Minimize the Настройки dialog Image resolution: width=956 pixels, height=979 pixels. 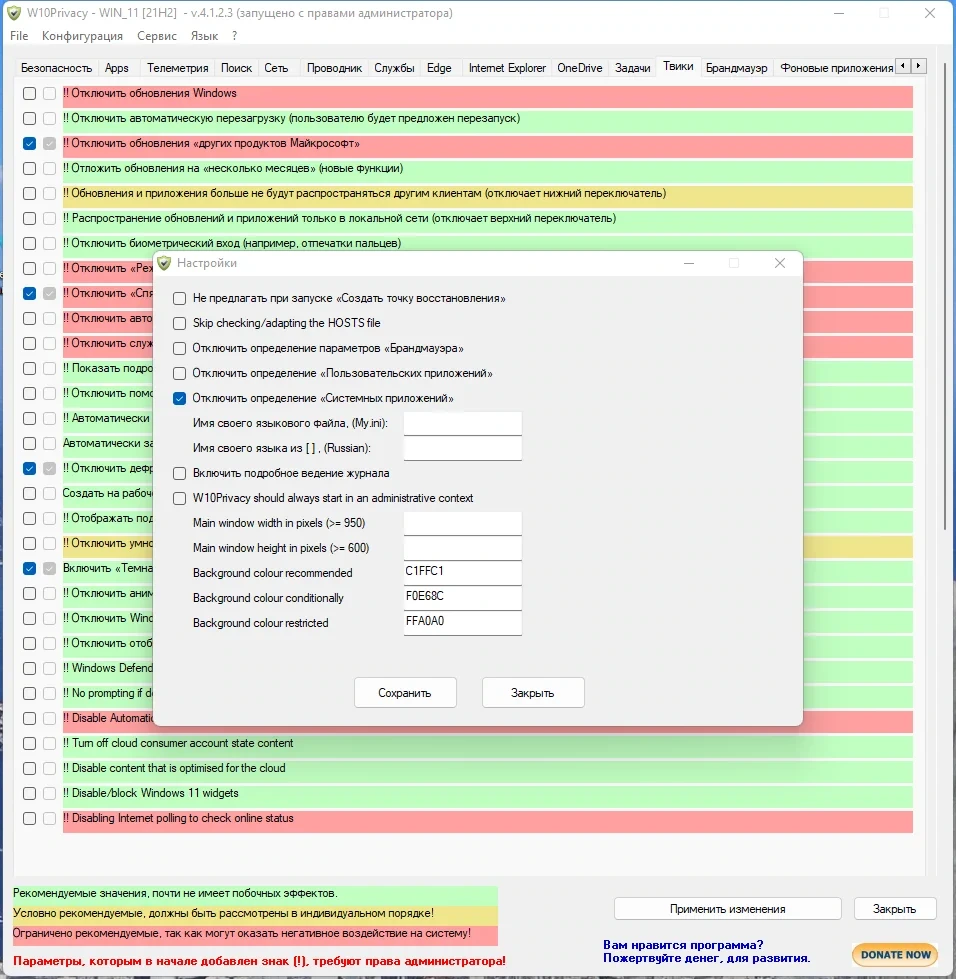pos(689,263)
